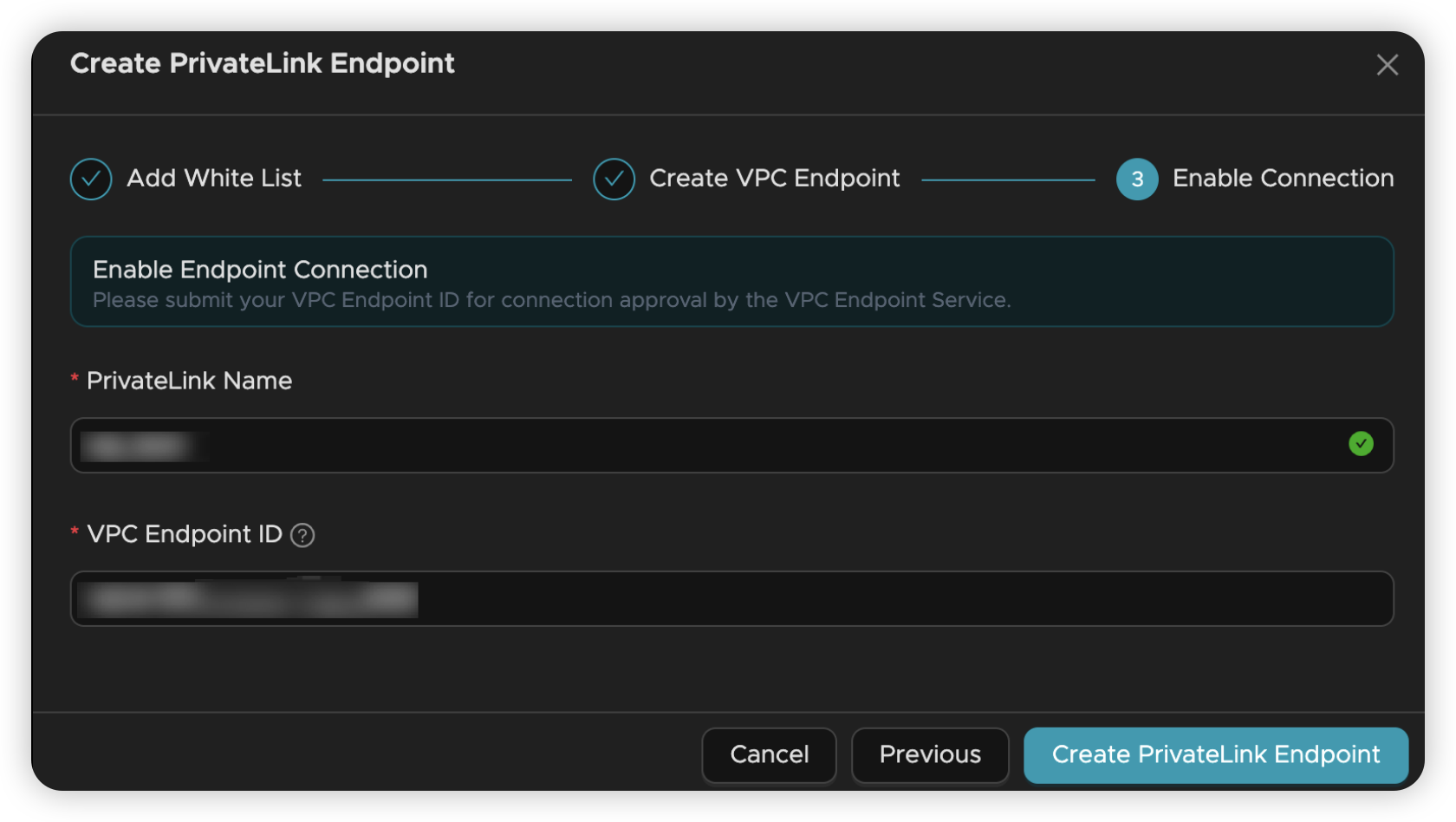Click the VPC Endpoint ID field label
Screen dimensions: 1456x822
point(185,534)
